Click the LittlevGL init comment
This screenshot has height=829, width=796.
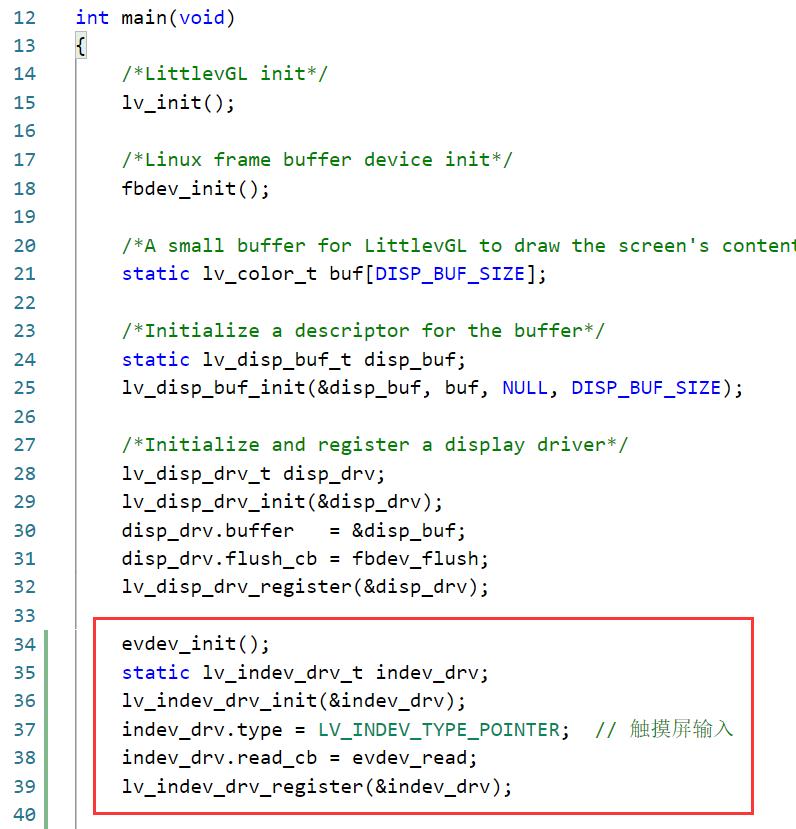pyautogui.click(x=225, y=73)
